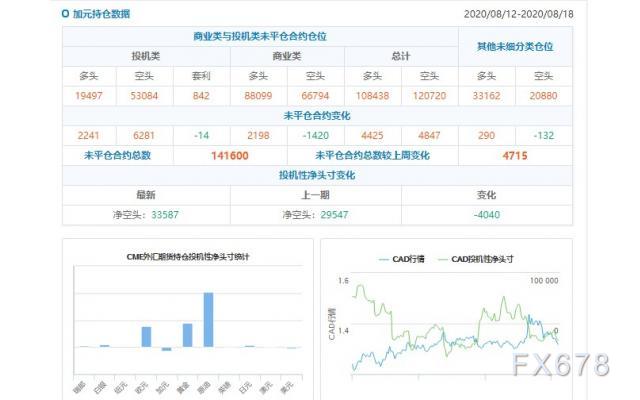Image resolution: width=640 pixels, height=400 pixels.
Task: Click the 未平仓合约总数 label
Action: pos(118,156)
